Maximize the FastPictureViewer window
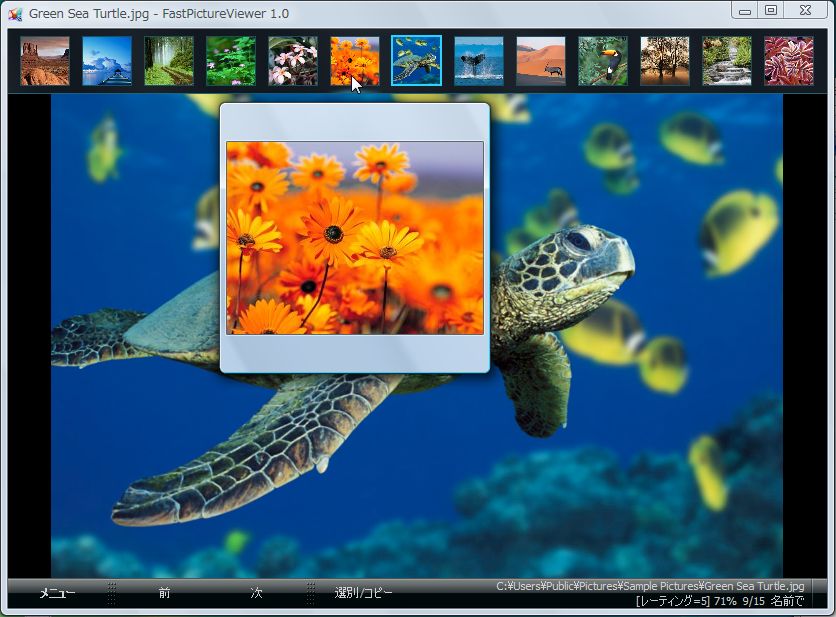This screenshot has width=836, height=617. (x=771, y=10)
